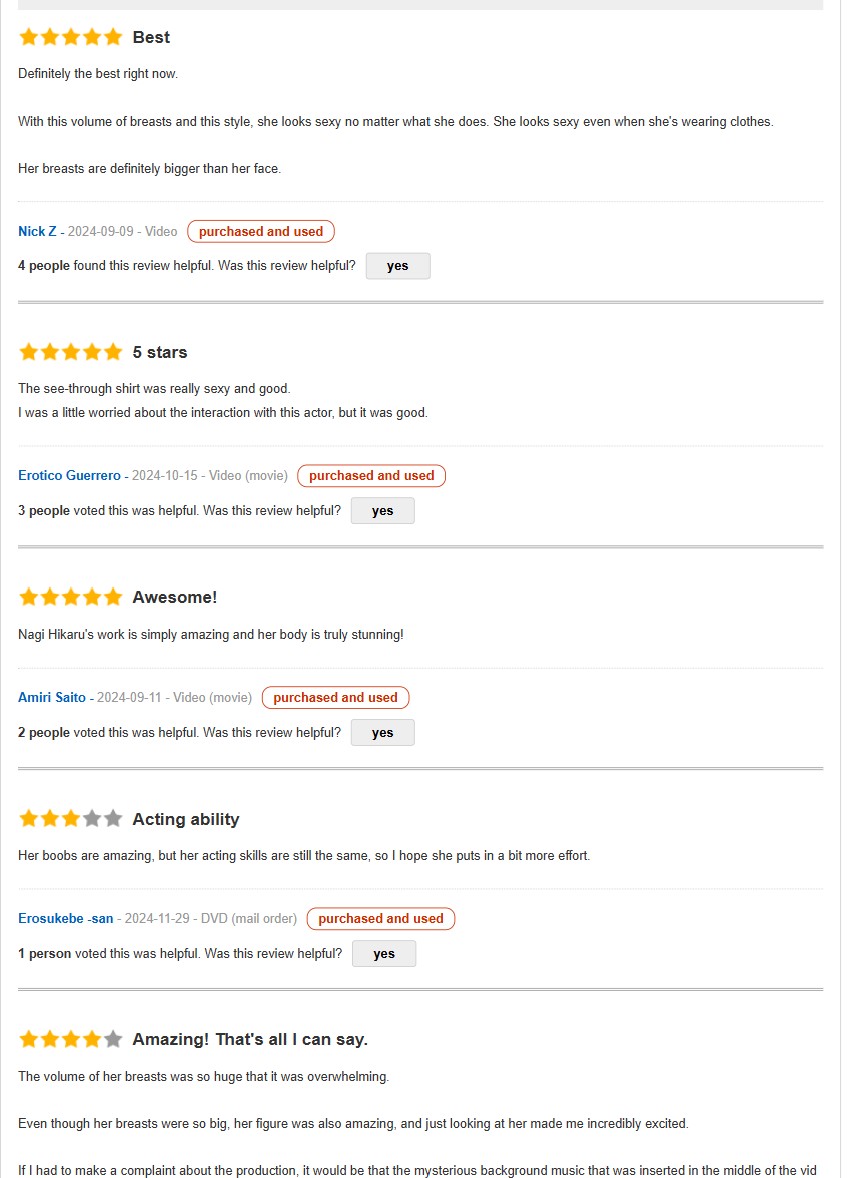Select "purchased and used" tag near Amiri Saito
The image size is (858, 1178).
pos(335,698)
